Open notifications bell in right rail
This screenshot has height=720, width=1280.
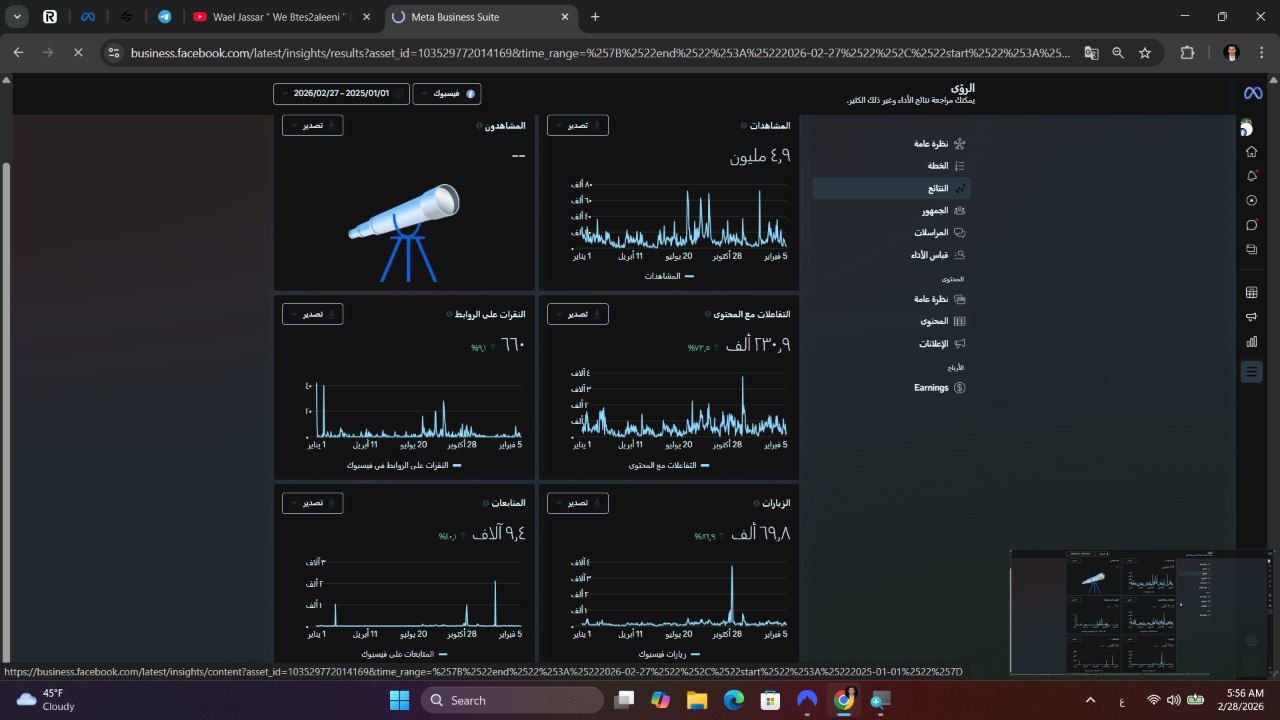click(x=1251, y=176)
